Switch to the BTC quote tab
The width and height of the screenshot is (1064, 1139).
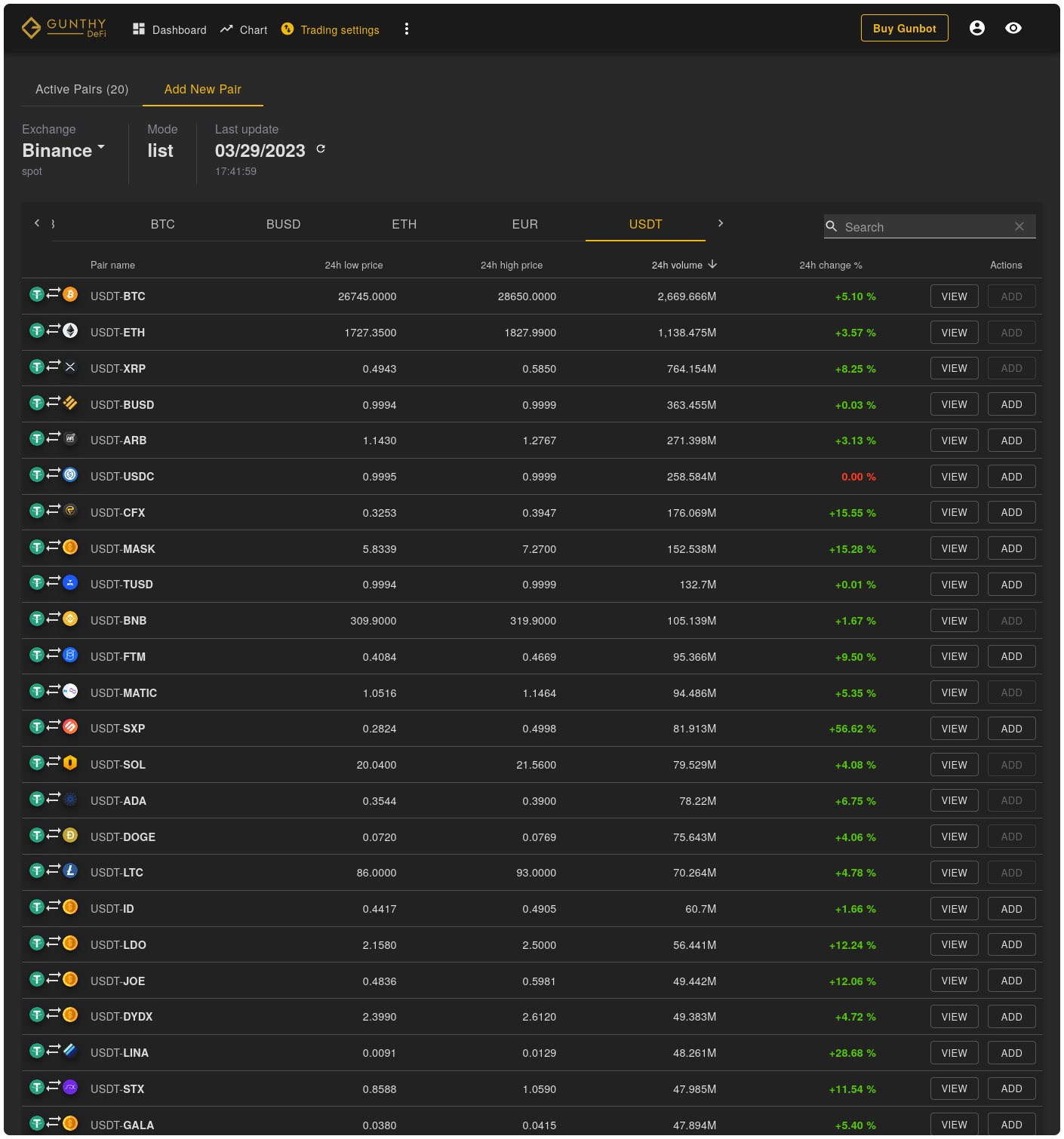click(163, 224)
